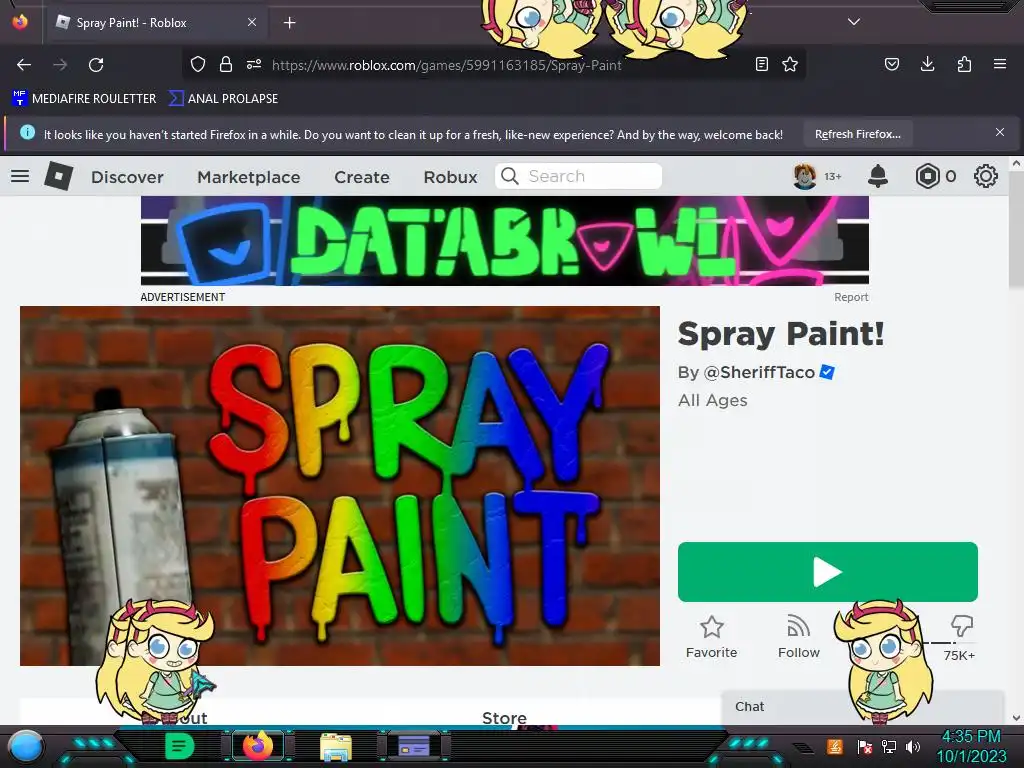Click the roblox.com address bar URL
The height and width of the screenshot is (768, 1024).
[447, 65]
